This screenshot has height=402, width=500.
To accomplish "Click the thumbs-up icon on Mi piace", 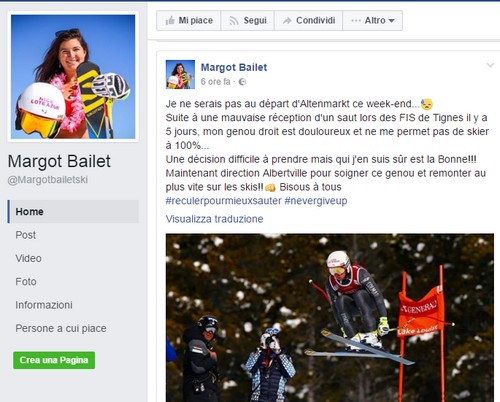I will tap(170, 21).
